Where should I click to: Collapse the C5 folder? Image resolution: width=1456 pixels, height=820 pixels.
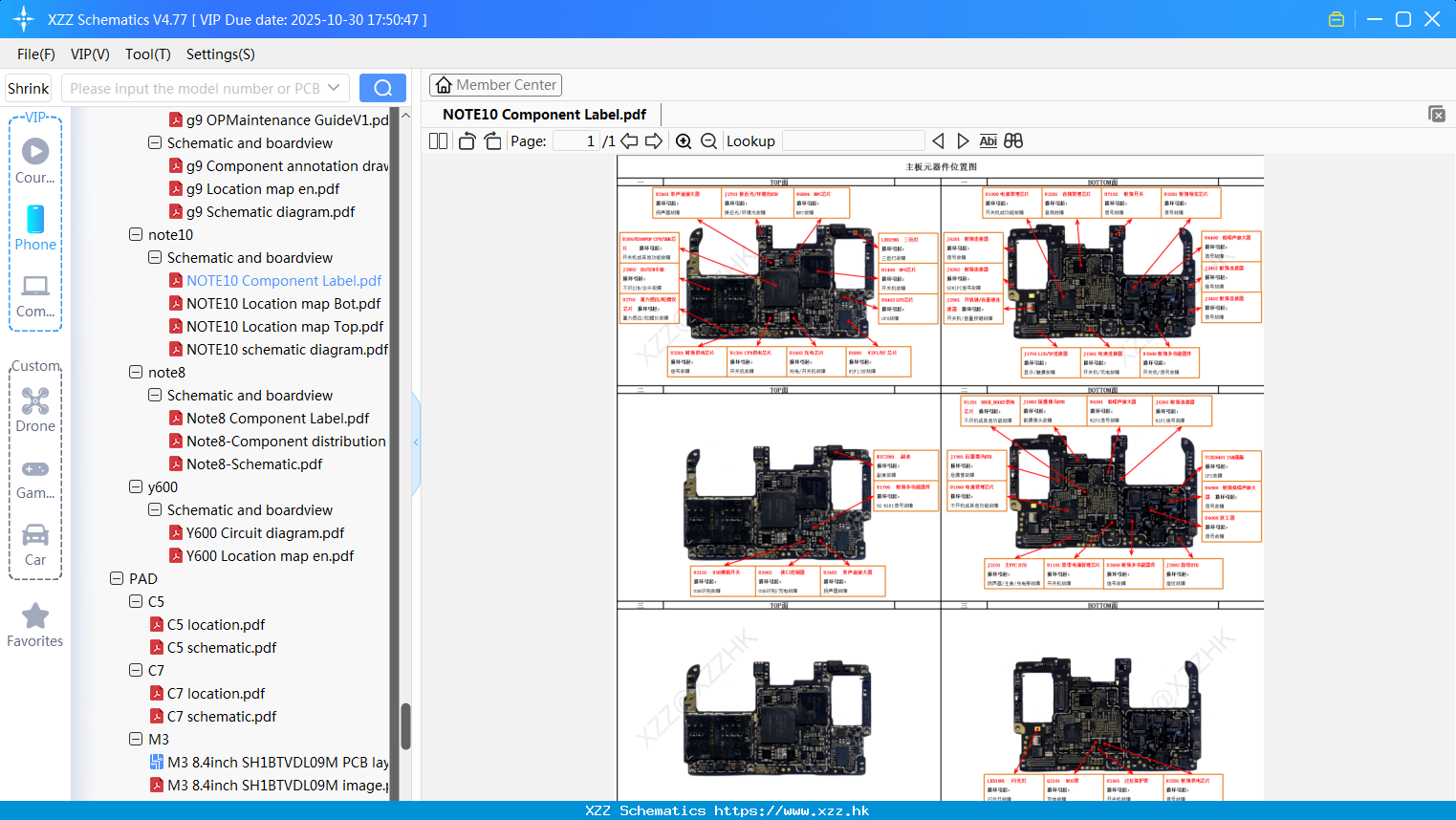coord(136,601)
